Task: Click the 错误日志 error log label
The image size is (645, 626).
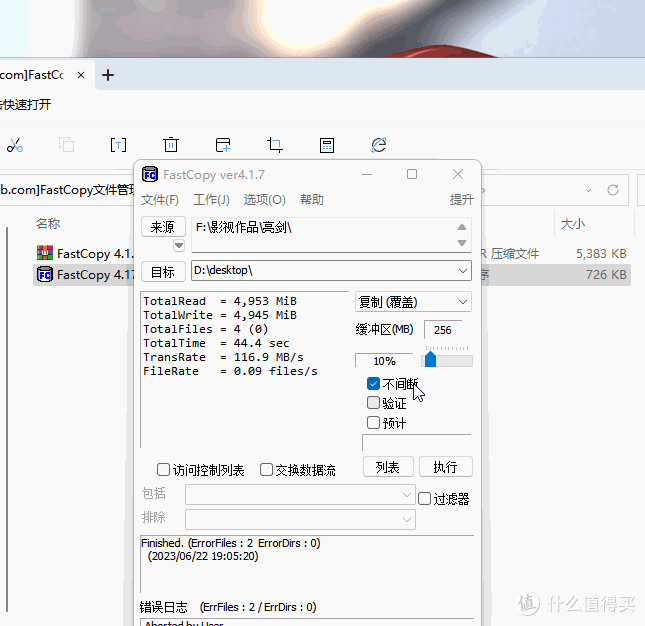Action: tap(163, 607)
